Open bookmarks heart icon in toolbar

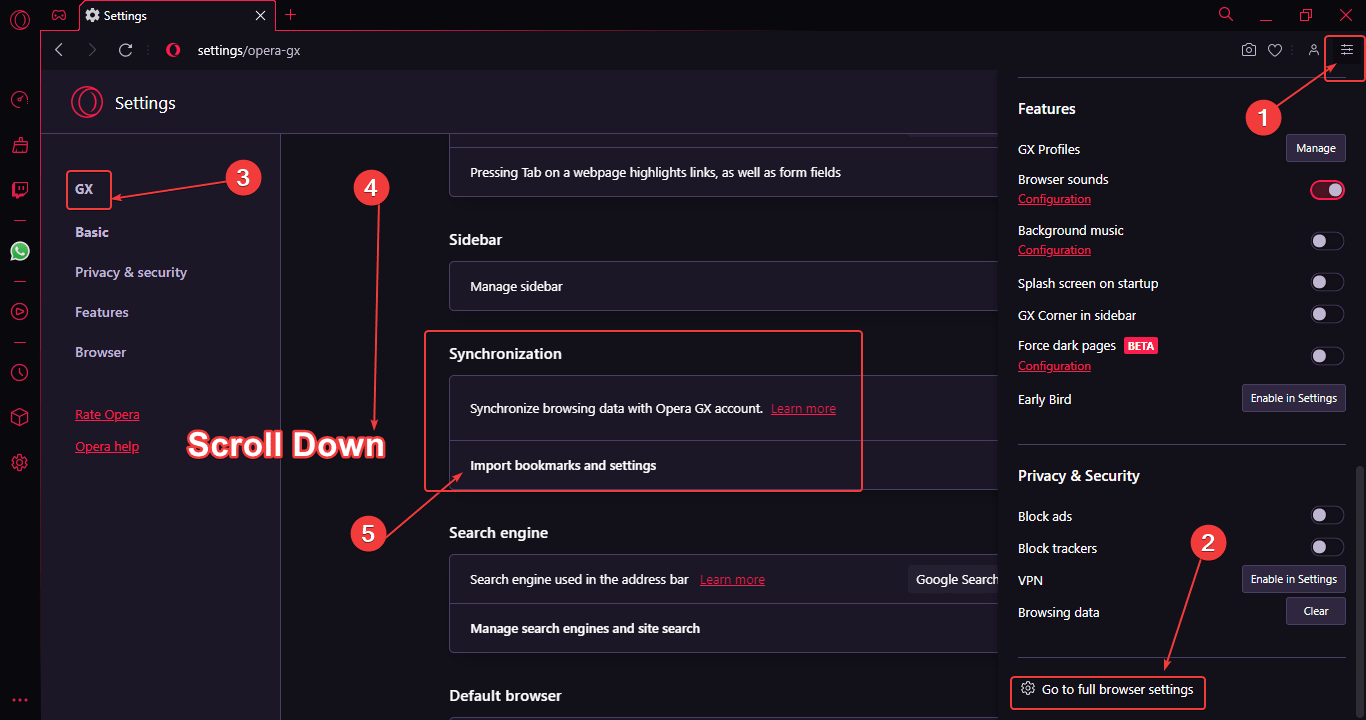coord(1275,50)
